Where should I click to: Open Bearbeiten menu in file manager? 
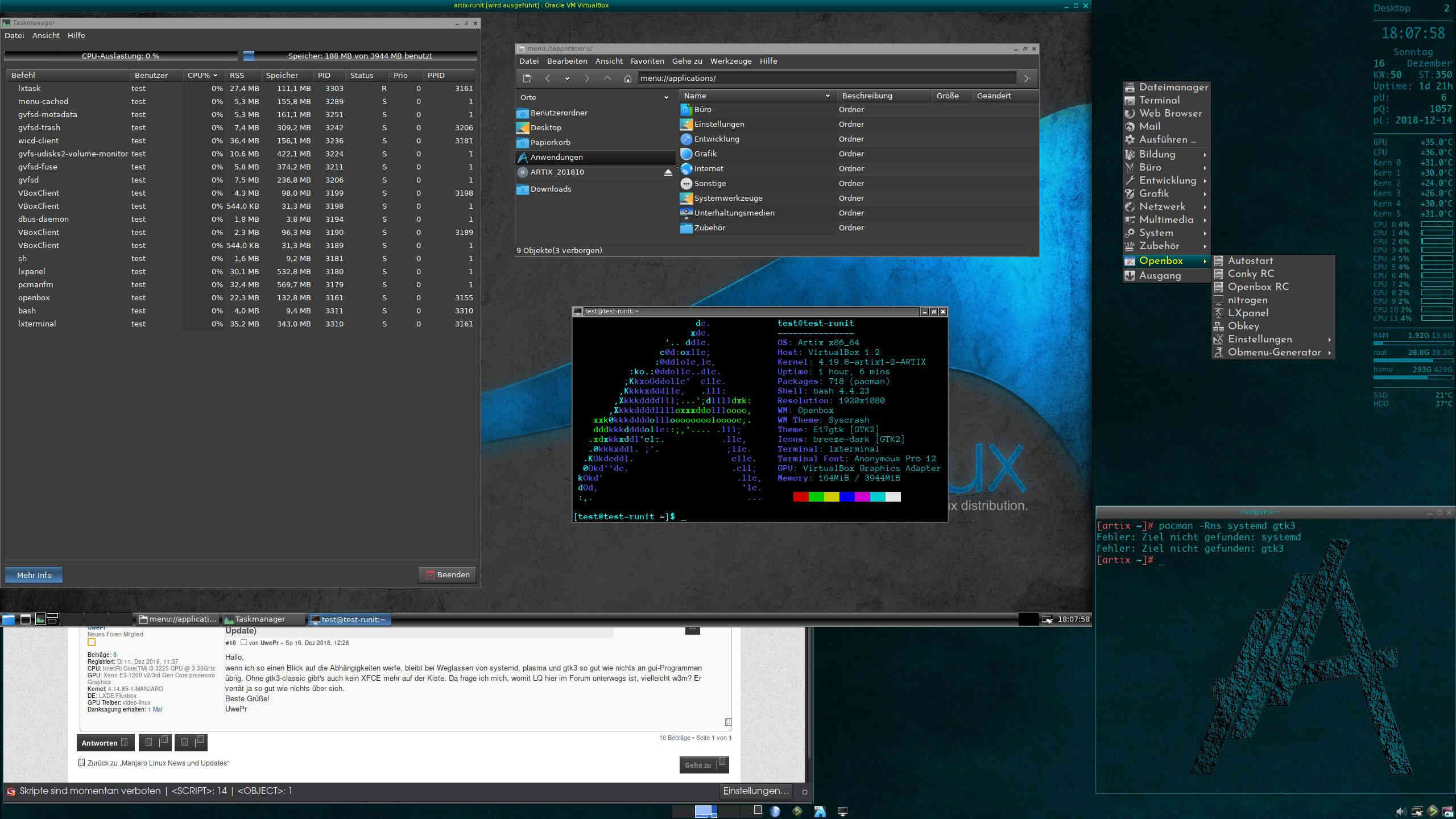[566, 60]
